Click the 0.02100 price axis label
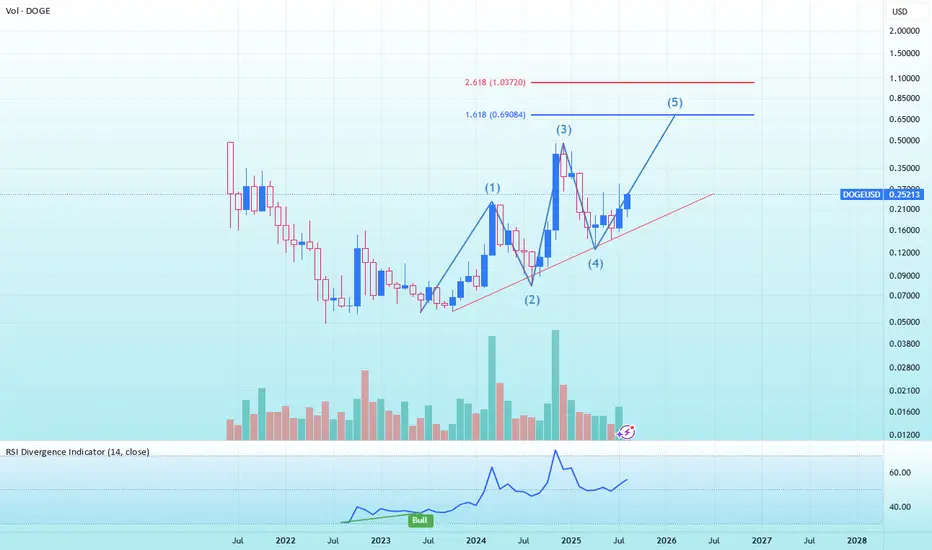Viewport: 932px width, 550px height. 904,390
